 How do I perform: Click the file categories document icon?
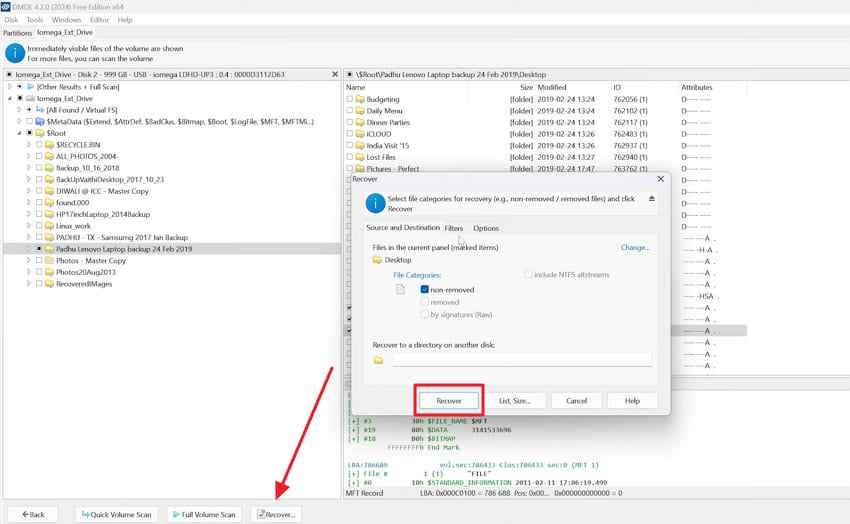pos(400,289)
